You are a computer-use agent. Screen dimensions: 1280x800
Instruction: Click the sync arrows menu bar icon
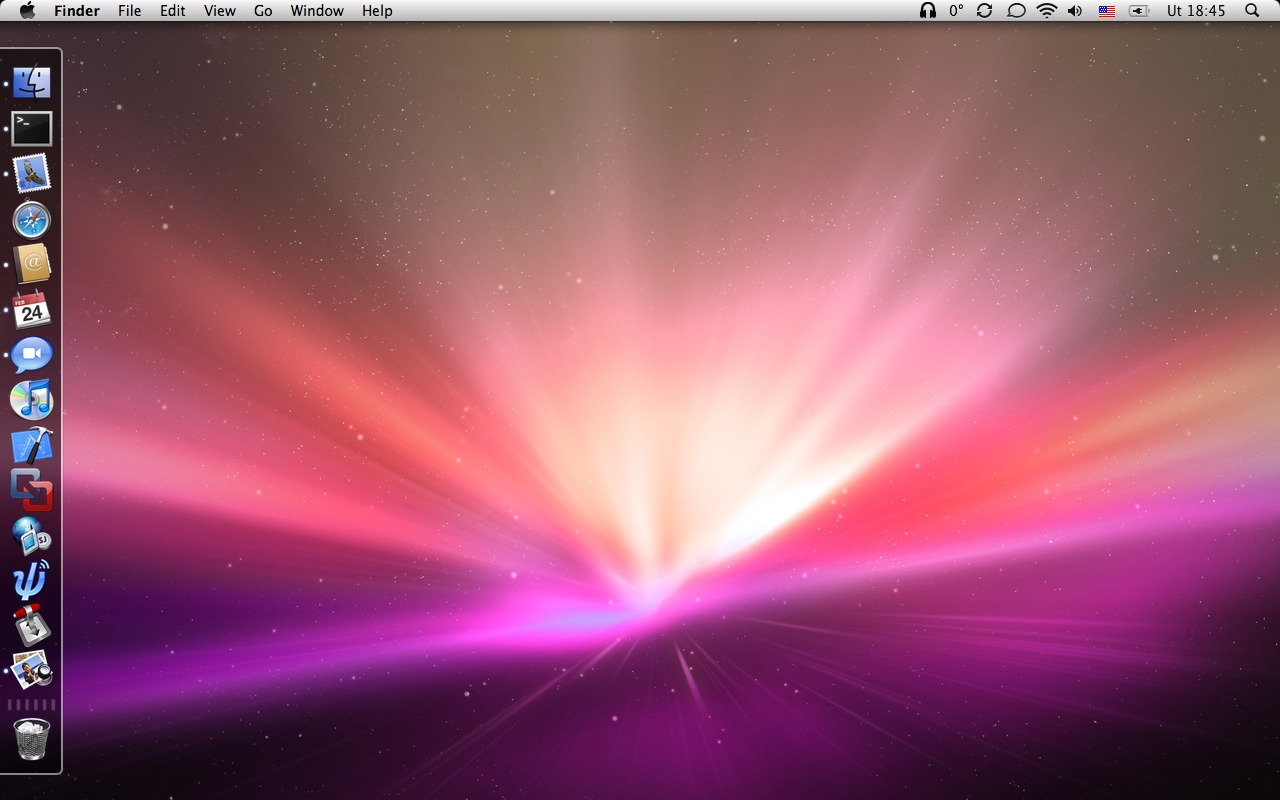pos(985,11)
